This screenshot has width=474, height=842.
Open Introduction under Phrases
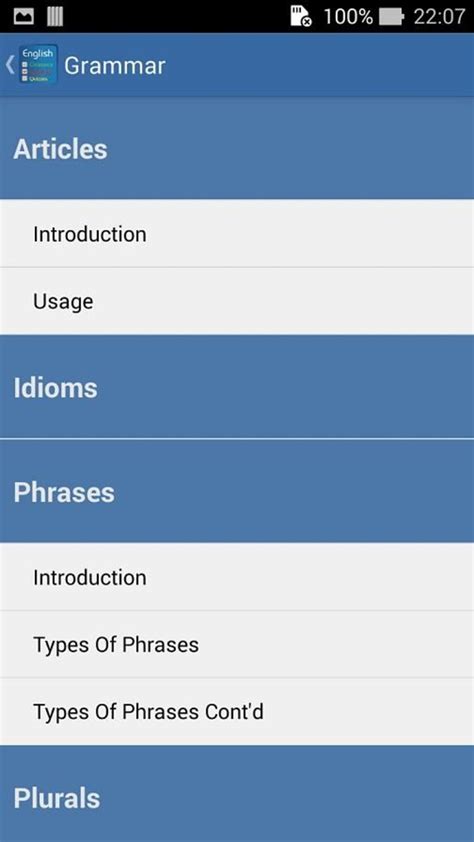point(237,577)
